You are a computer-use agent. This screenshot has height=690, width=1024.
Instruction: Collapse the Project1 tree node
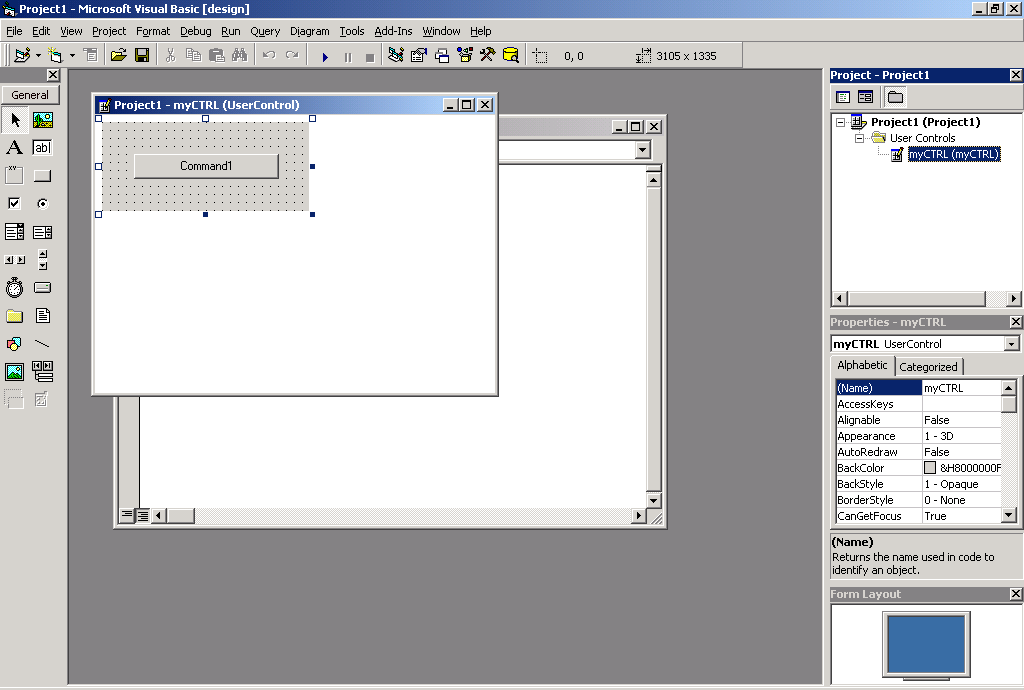[x=840, y=122]
